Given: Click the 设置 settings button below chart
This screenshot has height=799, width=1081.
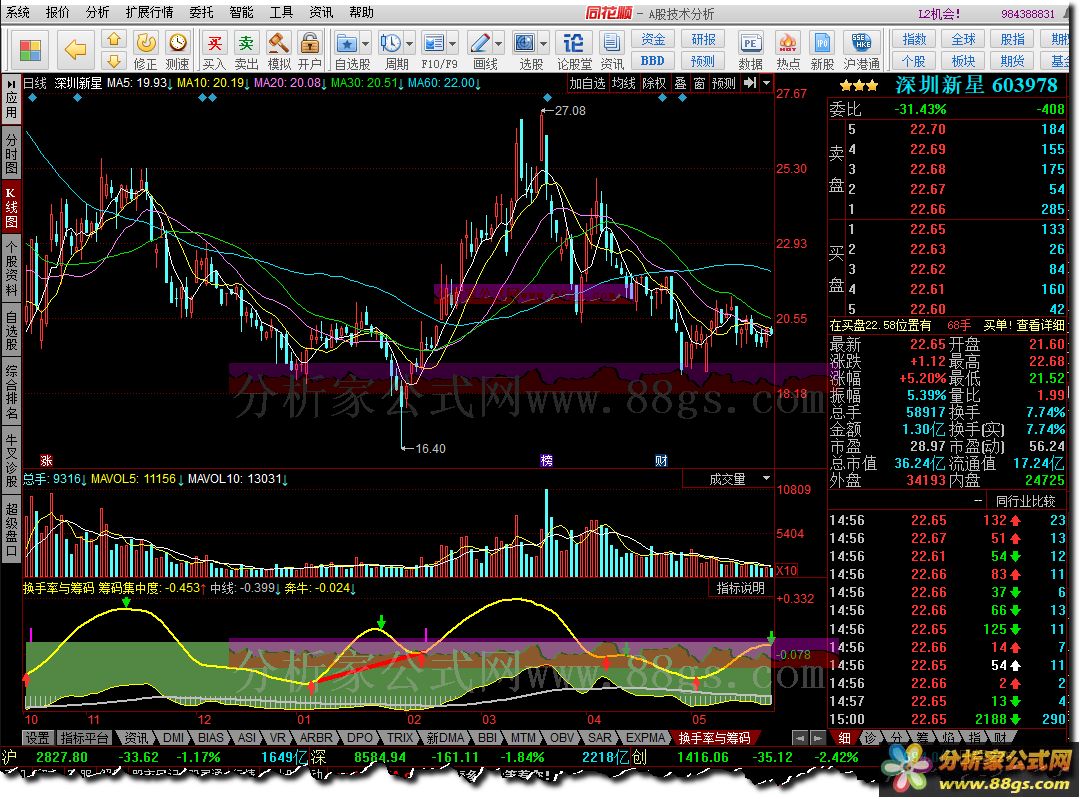Looking at the screenshot, I should (x=37, y=738).
